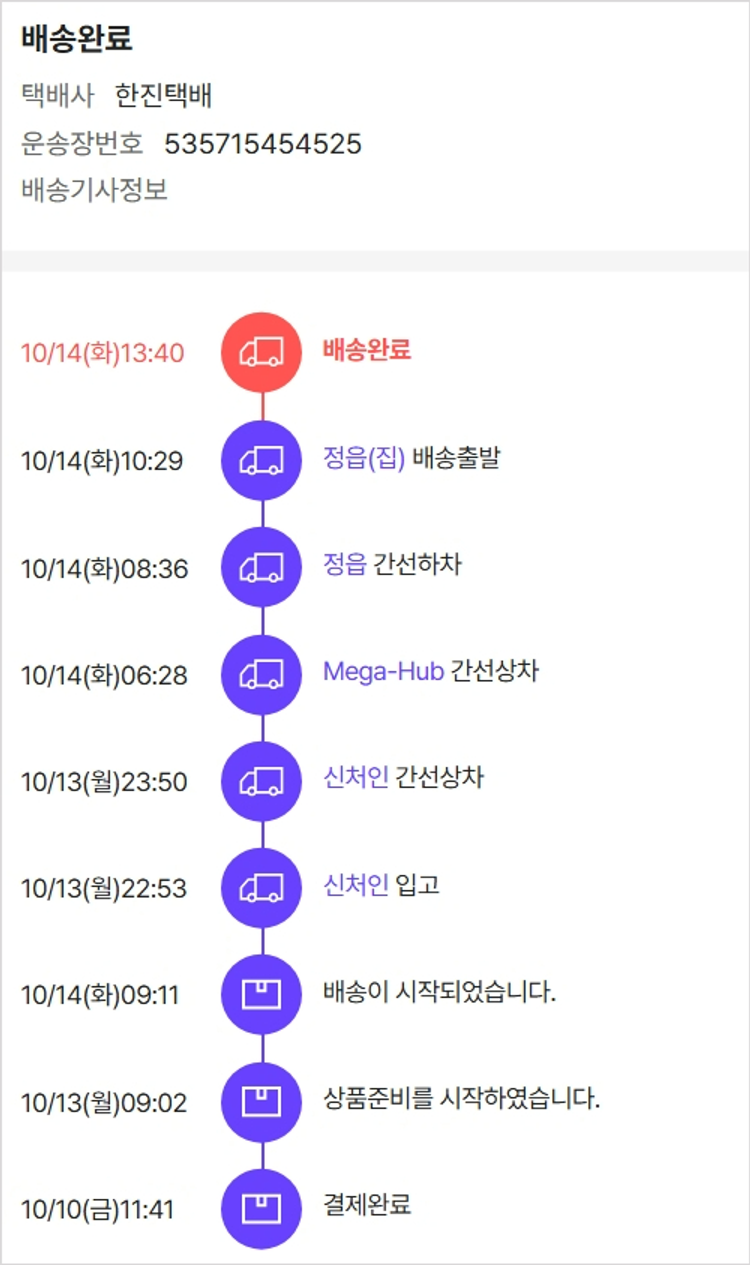Select tracking number 535715454525
The image size is (750, 1265).
point(263,145)
